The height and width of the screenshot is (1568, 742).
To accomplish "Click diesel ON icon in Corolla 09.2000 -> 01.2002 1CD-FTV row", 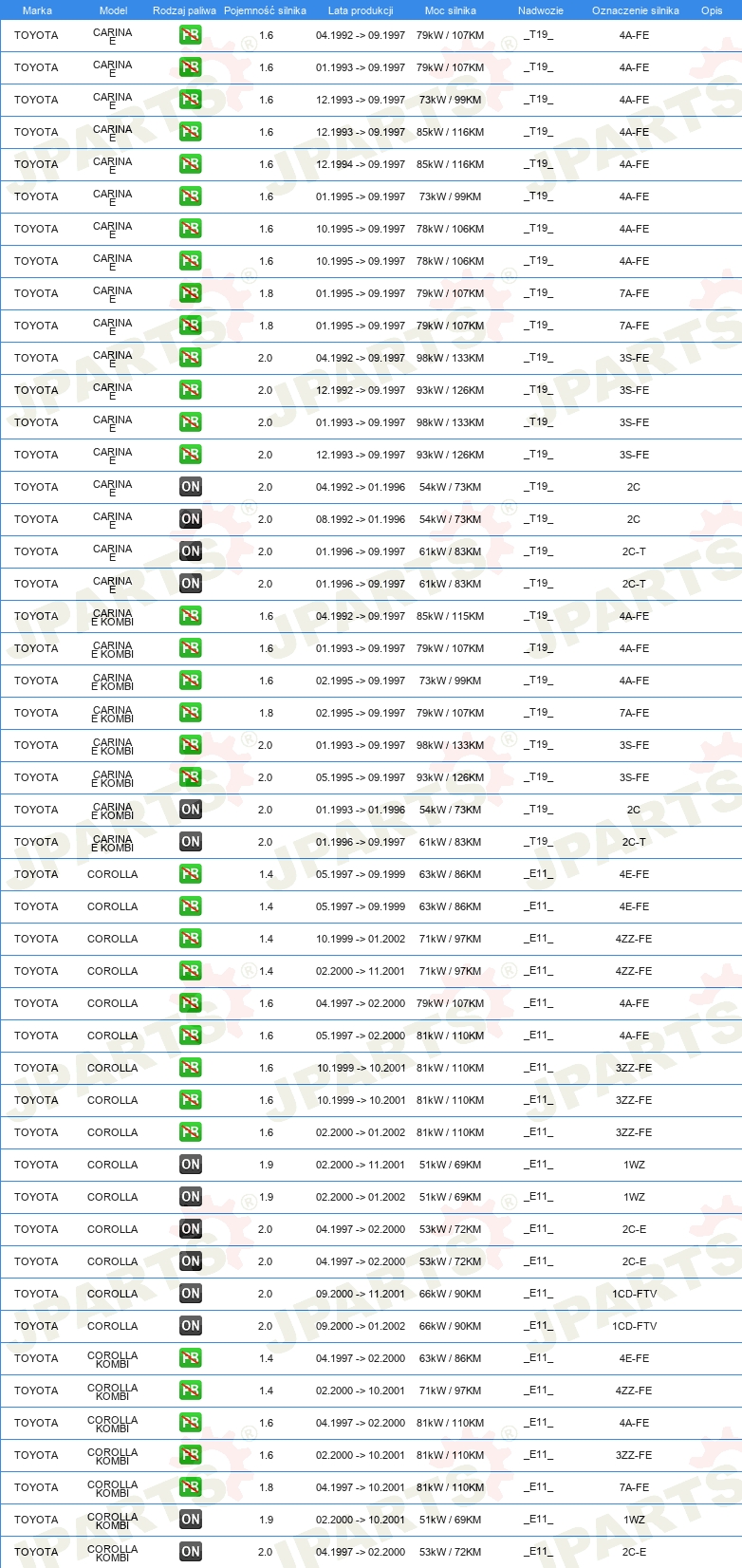I will [x=191, y=1326].
